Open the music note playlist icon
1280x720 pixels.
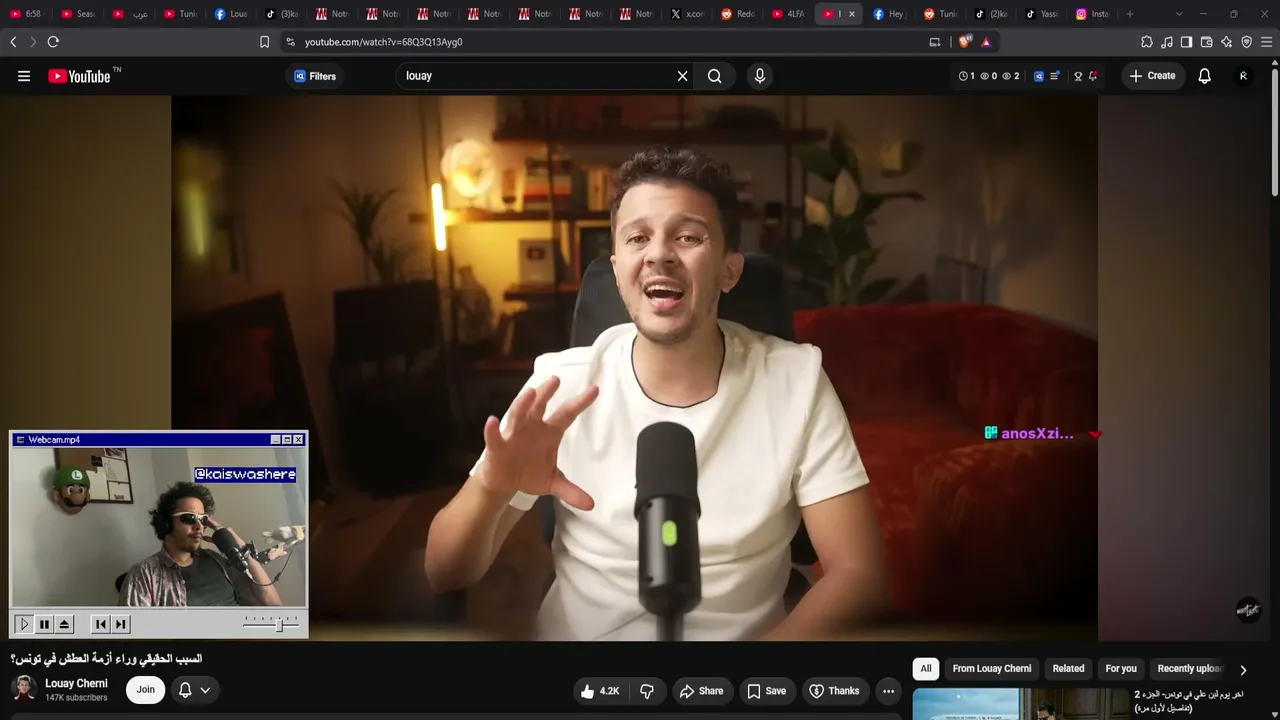click(1167, 42)
